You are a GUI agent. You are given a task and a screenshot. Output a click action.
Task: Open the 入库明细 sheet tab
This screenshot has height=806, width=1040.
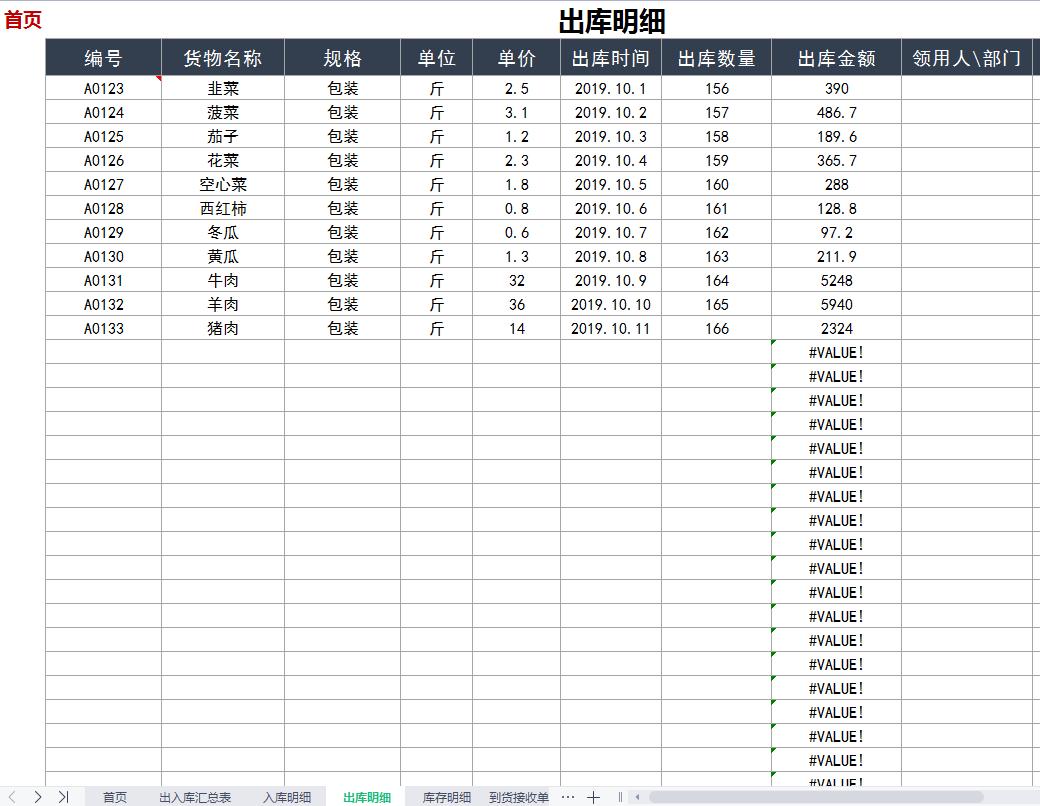(x=288, y=797)
